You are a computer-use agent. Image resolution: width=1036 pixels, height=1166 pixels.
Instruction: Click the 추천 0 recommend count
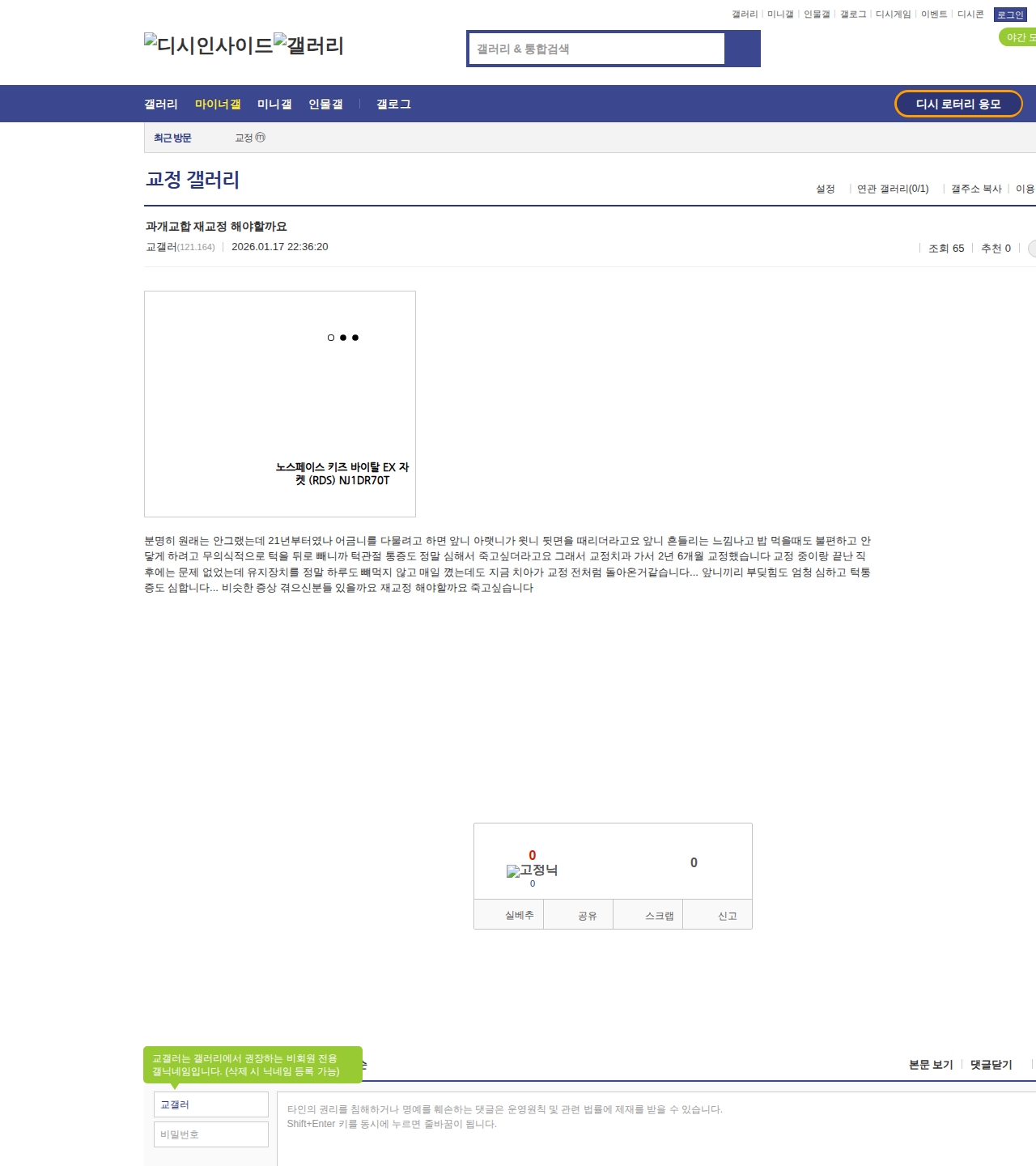(x=996, y=249)
